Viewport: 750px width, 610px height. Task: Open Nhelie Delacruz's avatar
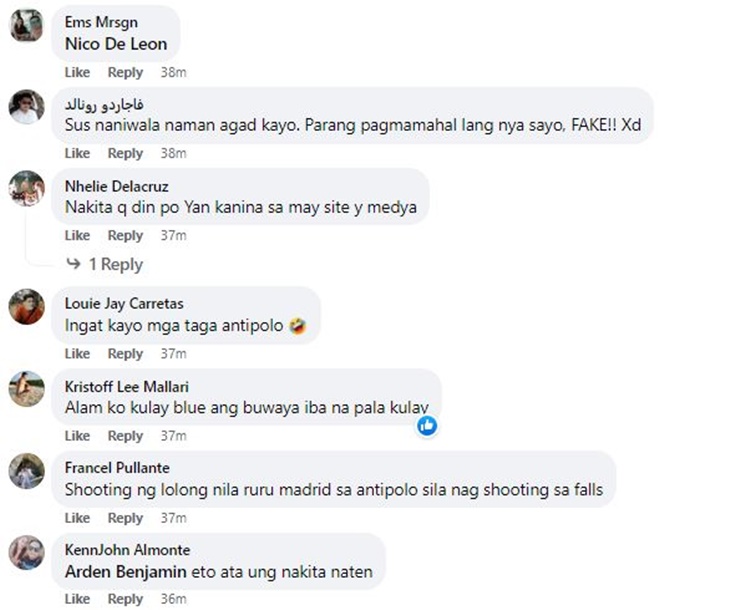[26, 189]
